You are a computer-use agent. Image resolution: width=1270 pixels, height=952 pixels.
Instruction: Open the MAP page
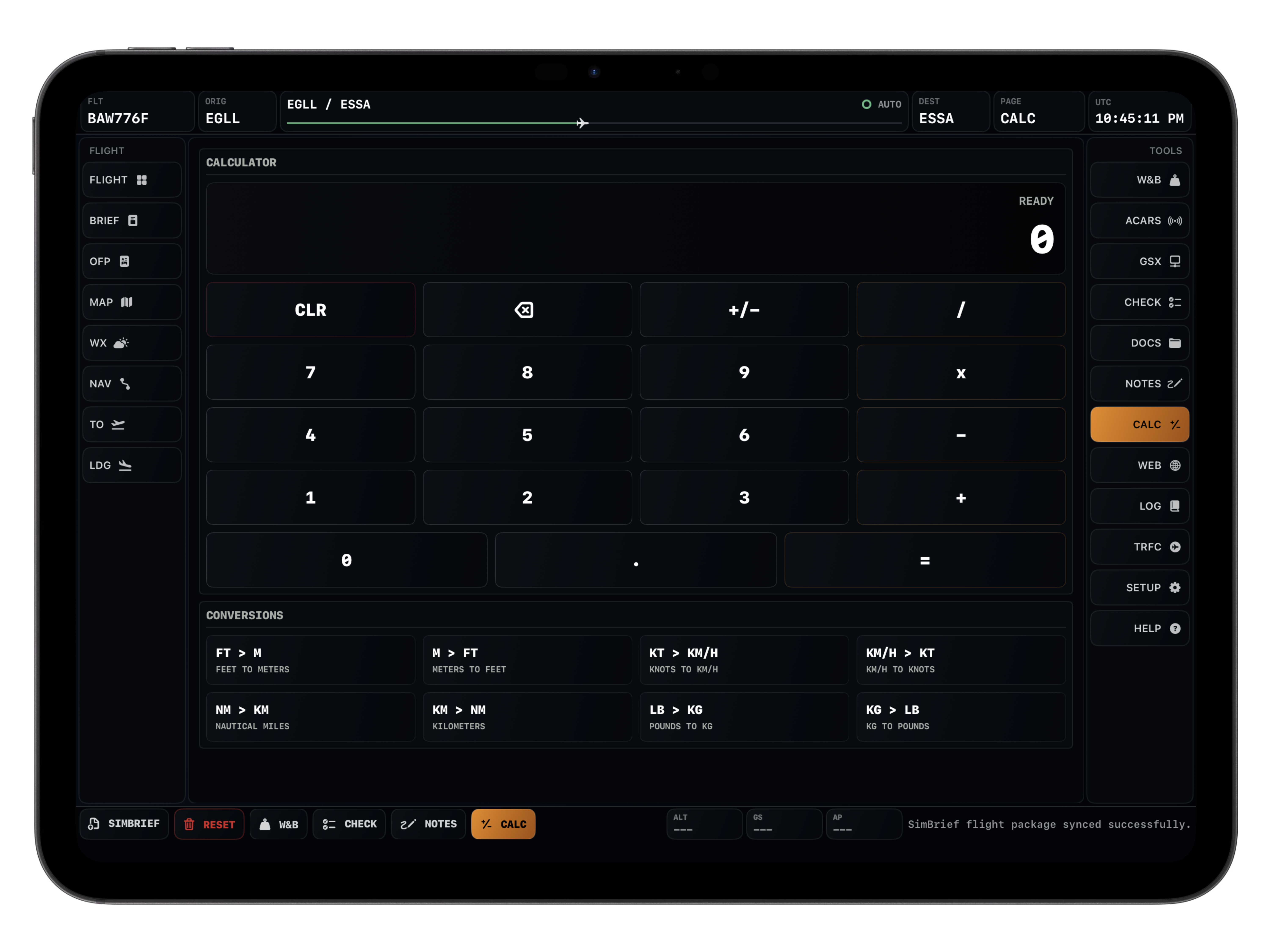point(132,302)
